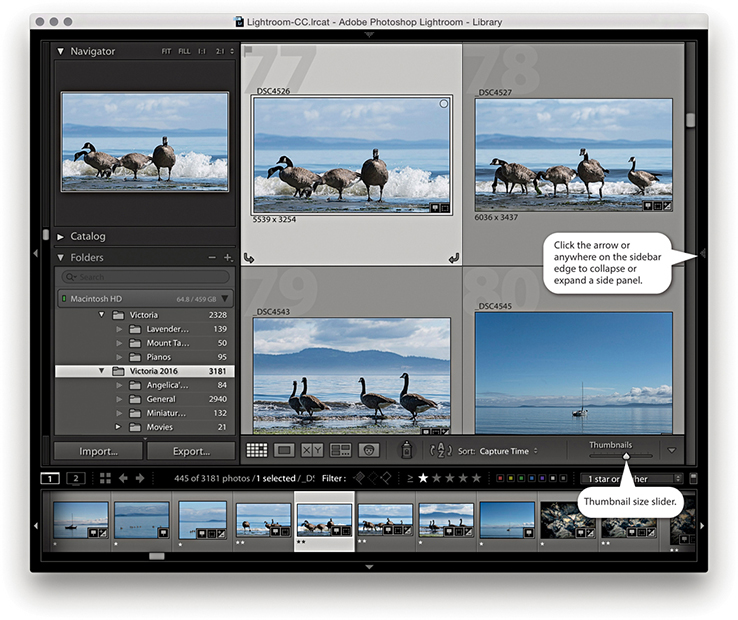Click the plus icon in Folders panel

pos(228,258)
